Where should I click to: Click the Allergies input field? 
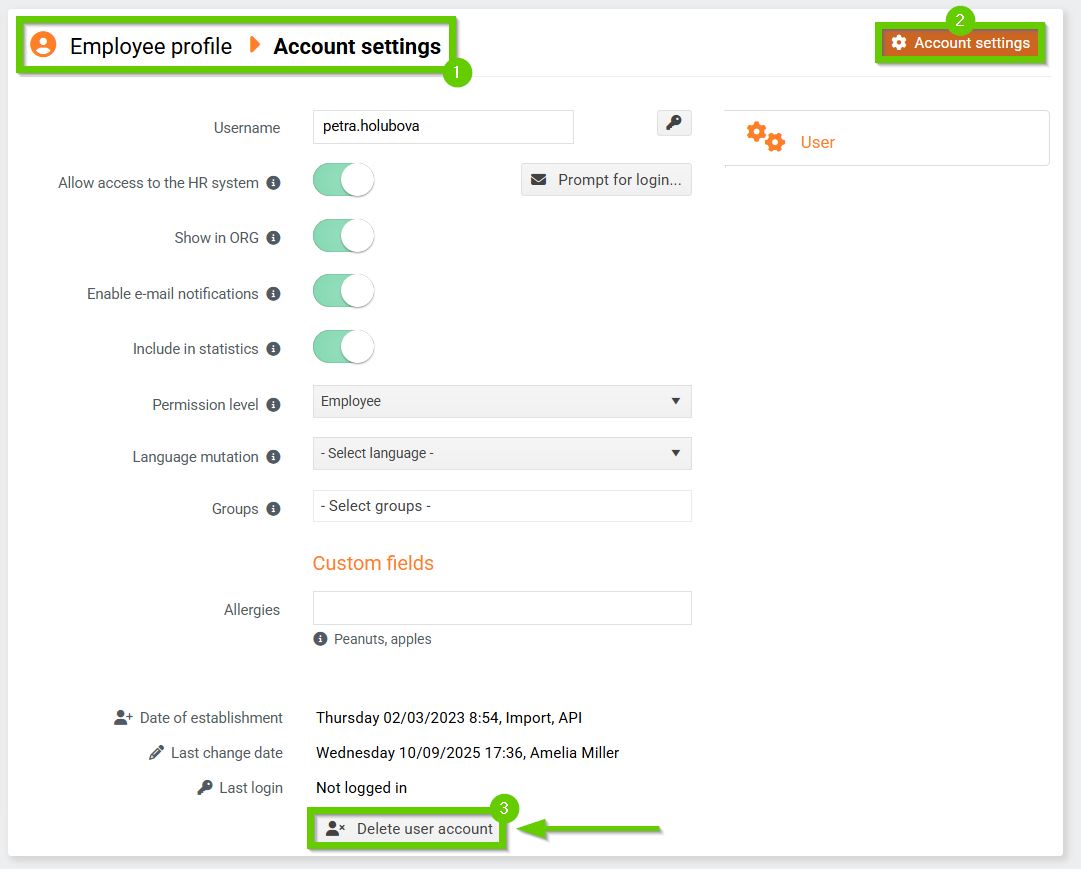pos(502,608)
